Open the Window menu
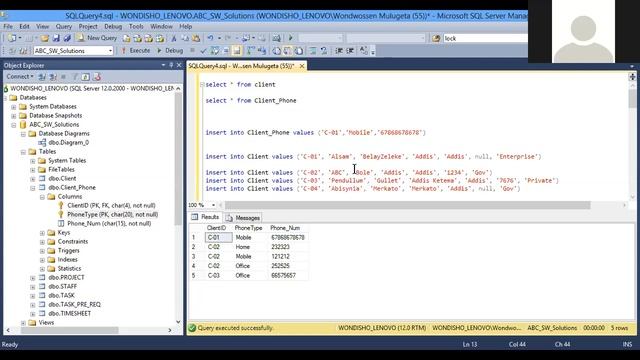Screen dimensions: 640x360 pyautogui.click(x=161, y=26)
